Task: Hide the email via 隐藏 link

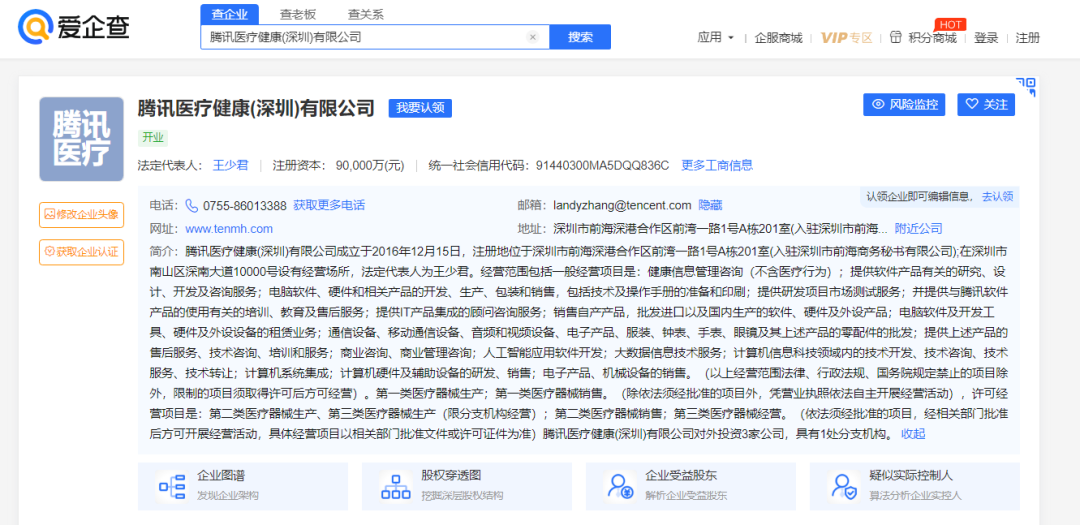Action: [x=710, y=205]
